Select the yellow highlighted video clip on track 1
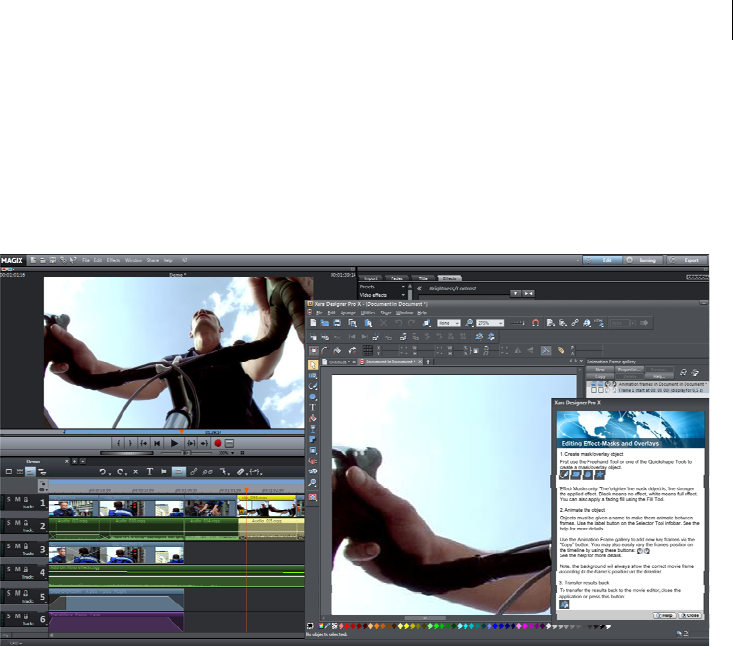The image size is (733, 646). pos(266,506)
